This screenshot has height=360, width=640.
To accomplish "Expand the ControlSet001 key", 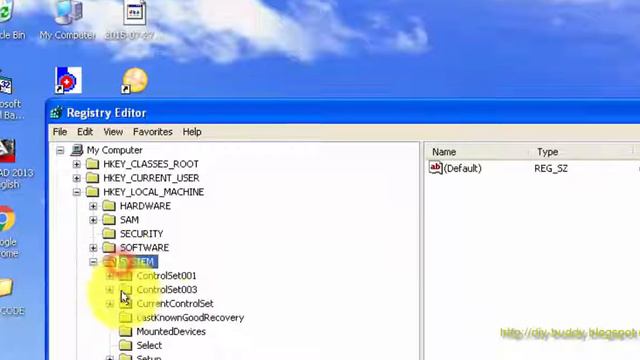I will [109, 276].
